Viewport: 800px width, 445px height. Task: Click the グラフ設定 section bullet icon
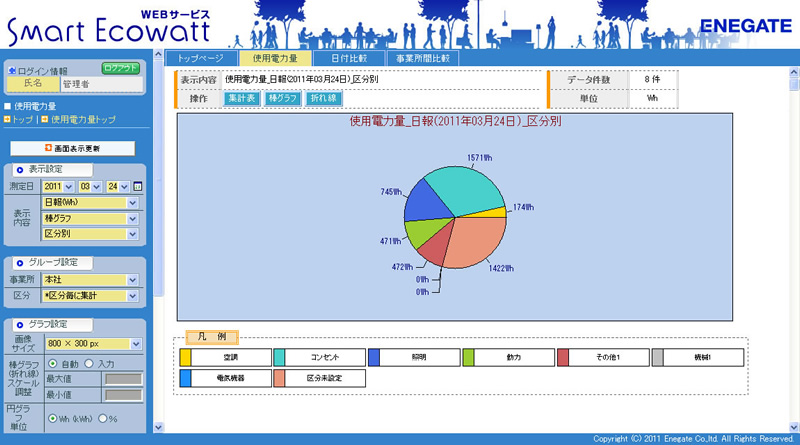coord(19,325)
